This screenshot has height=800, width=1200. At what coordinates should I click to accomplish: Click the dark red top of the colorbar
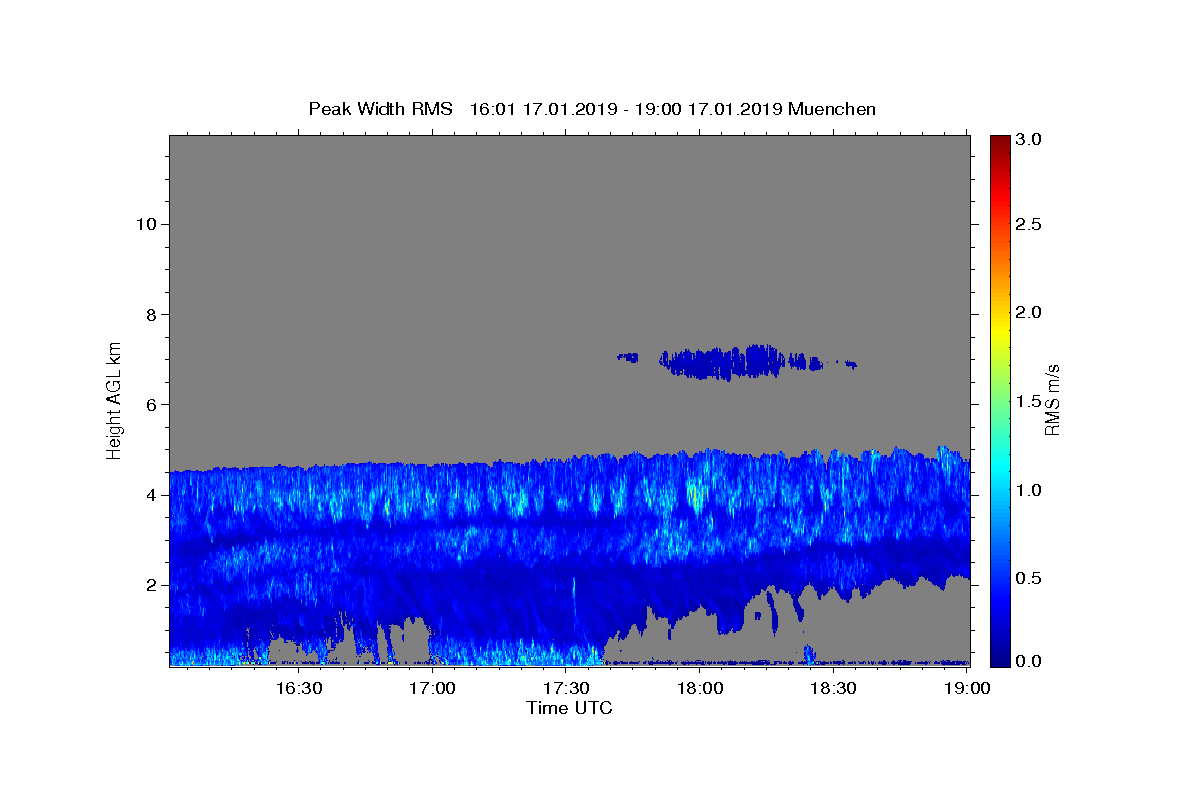(999, 142)
